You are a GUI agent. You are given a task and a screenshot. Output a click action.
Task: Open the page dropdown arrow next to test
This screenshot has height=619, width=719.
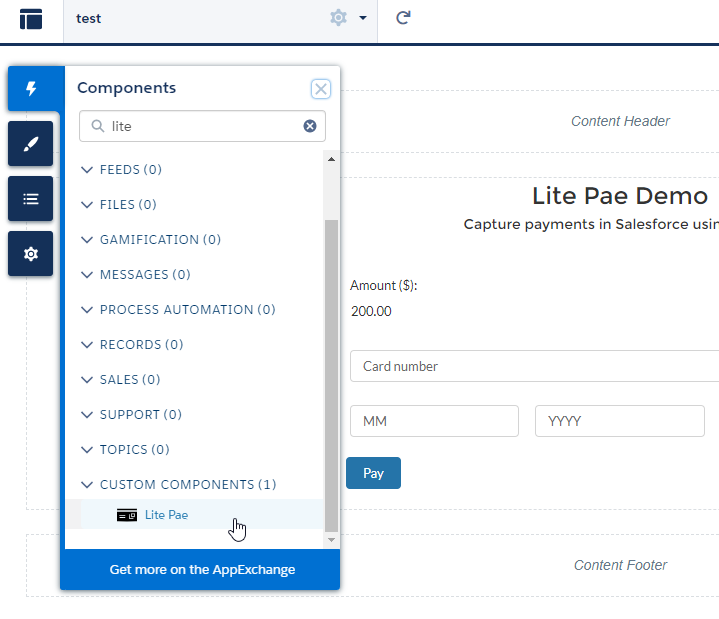coord(363,18)
